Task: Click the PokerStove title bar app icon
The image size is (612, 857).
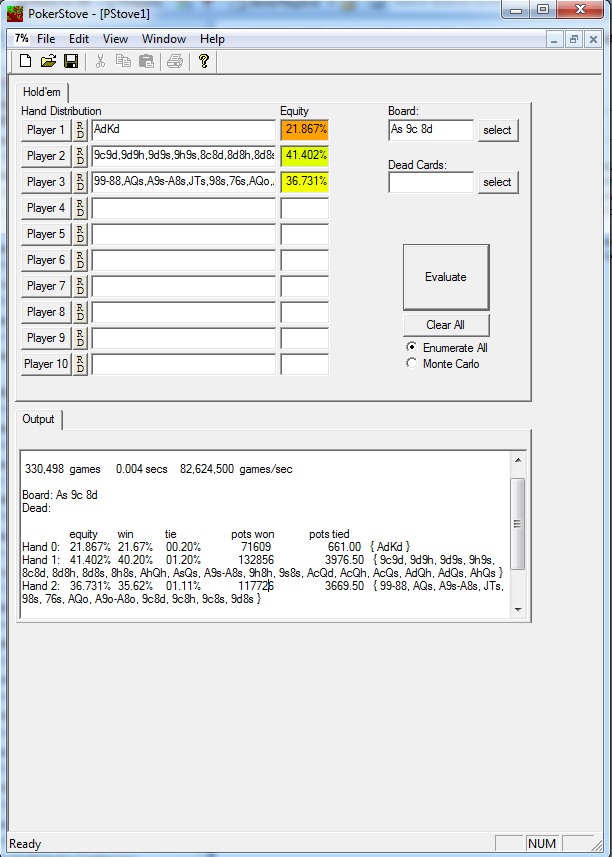Action: [x=15, y=13]
